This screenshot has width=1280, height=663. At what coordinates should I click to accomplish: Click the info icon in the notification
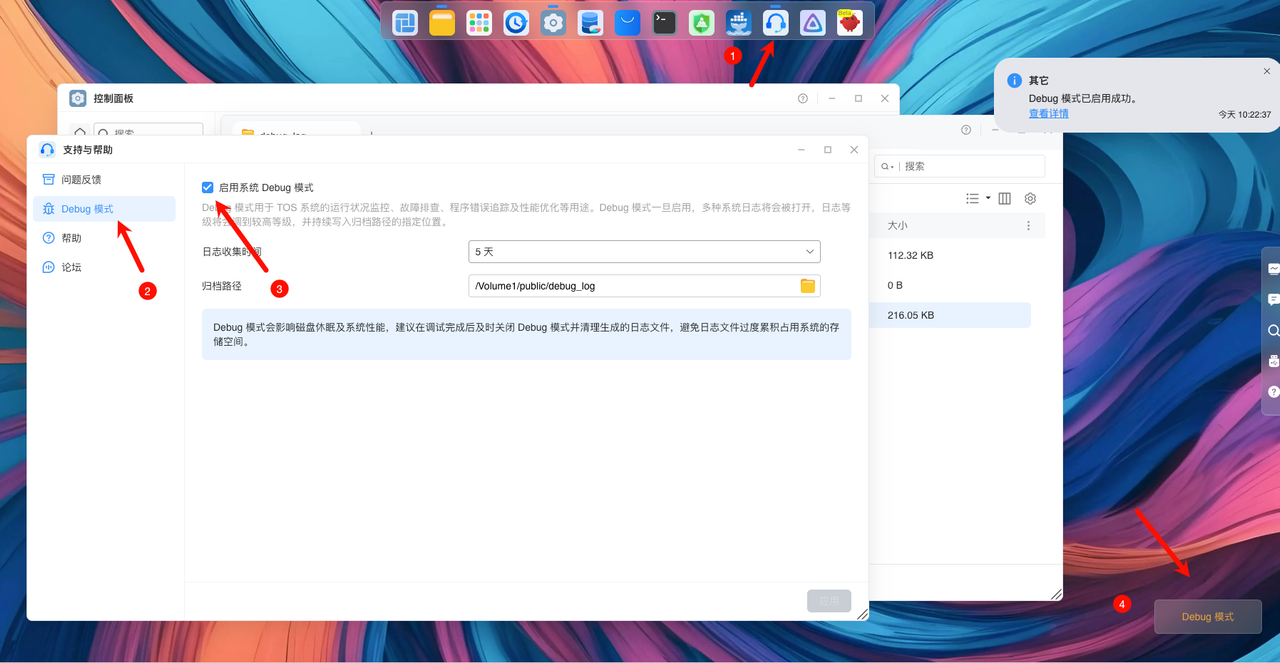pos(1014,80)
